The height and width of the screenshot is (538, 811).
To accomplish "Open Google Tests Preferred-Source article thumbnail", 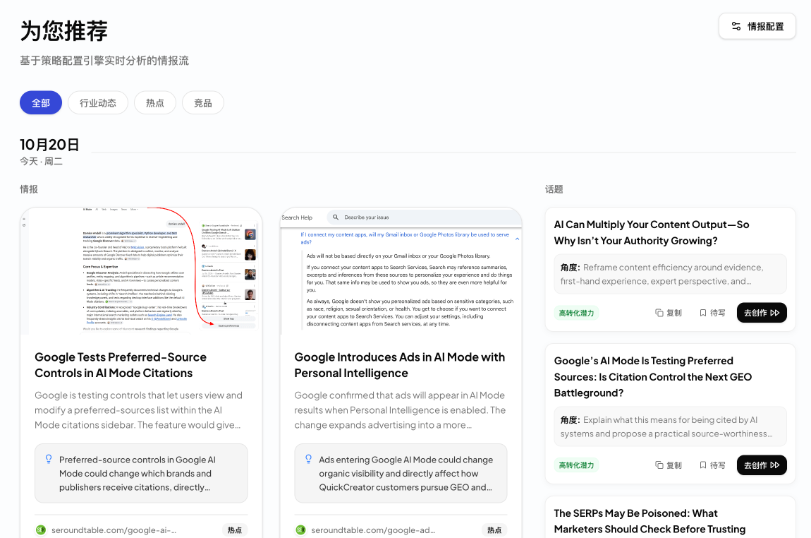I will pyautogui.click(x=141, y=271).
